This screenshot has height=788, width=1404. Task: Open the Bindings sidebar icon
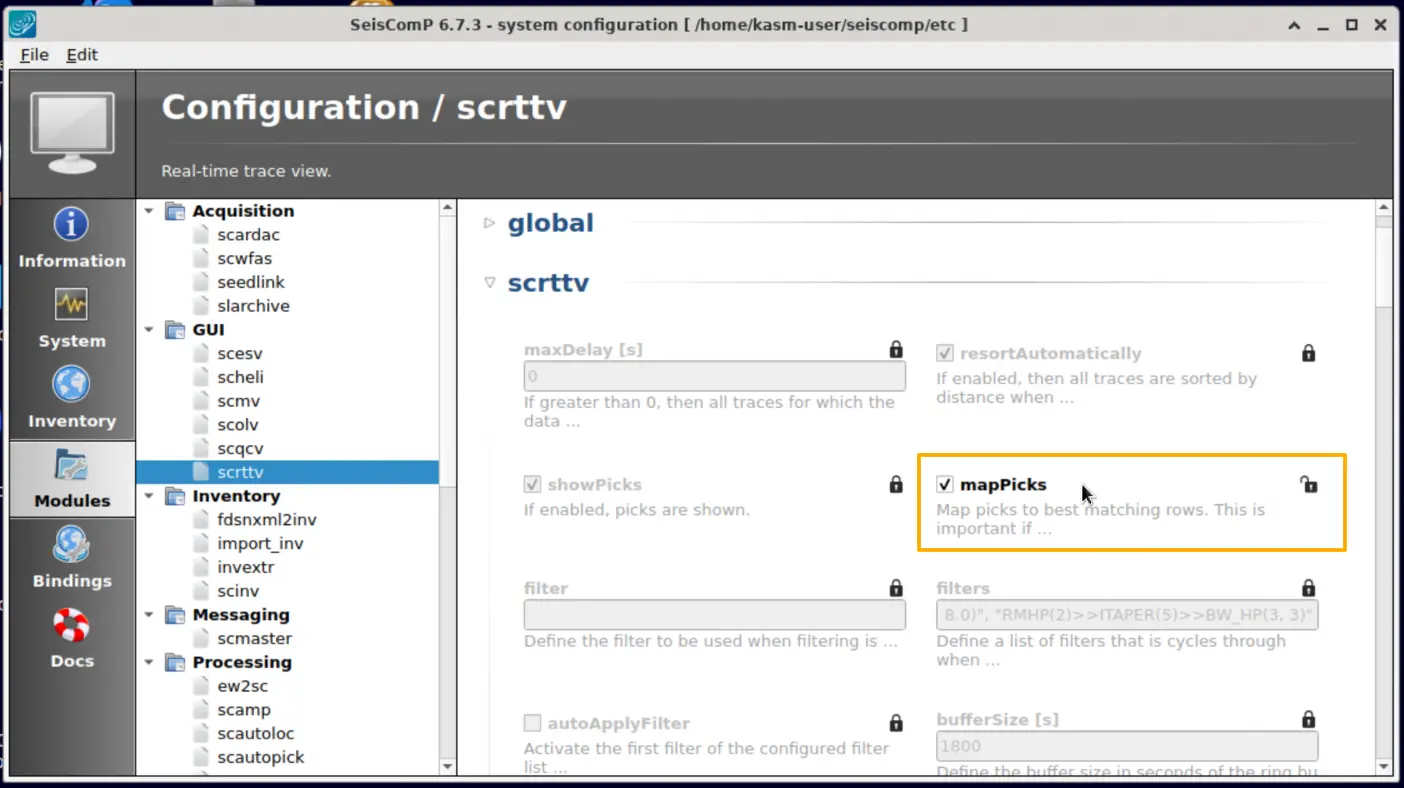71,544
